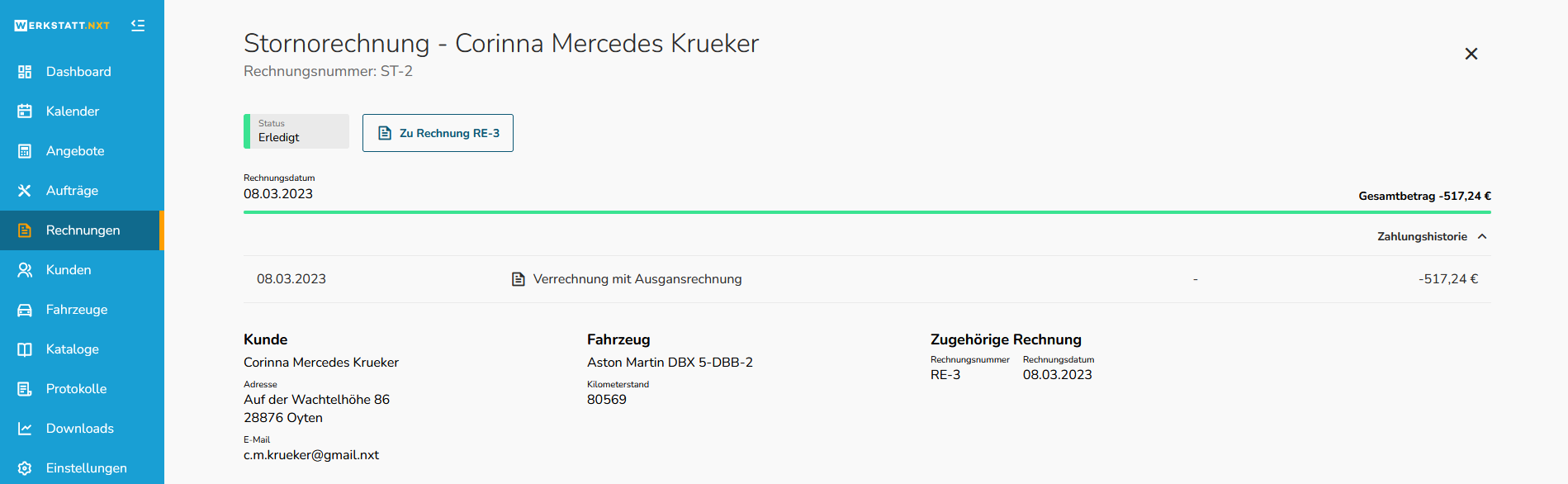Click the Downloads chart icon
Viewport: 1568px width, 484px height.
[x=25, y=429]
